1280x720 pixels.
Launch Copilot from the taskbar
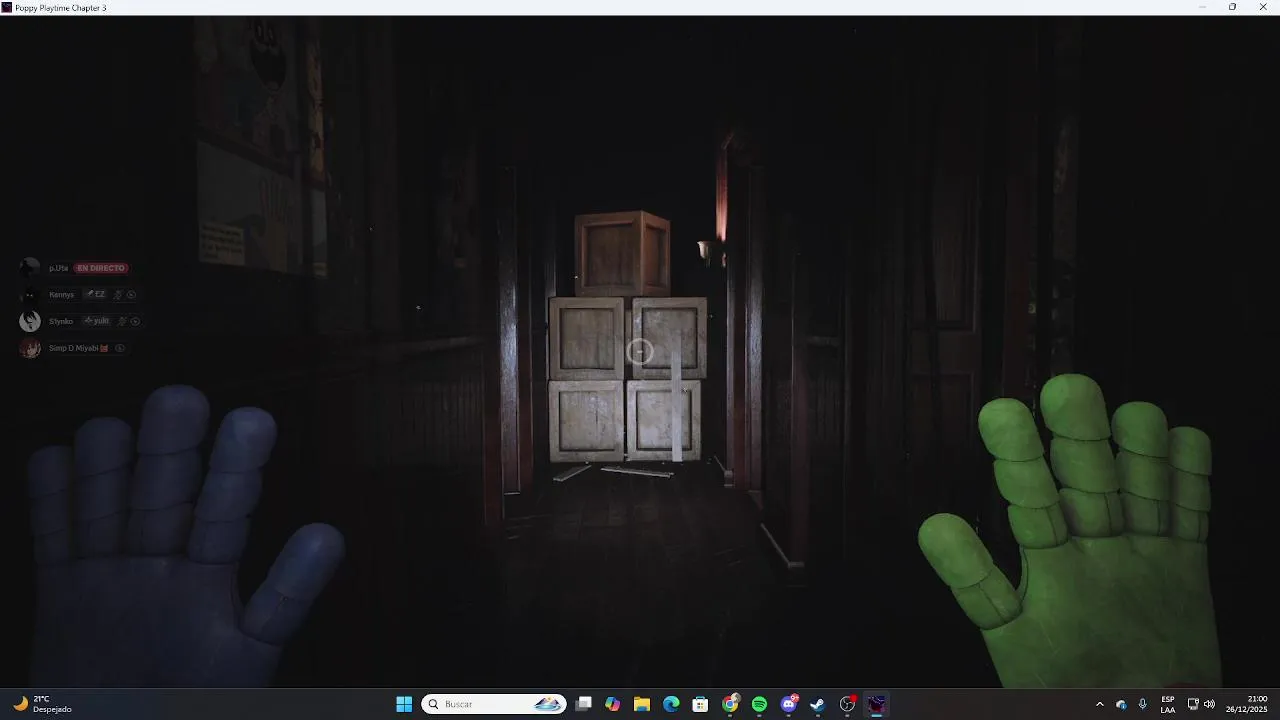(x=613, y=704)
